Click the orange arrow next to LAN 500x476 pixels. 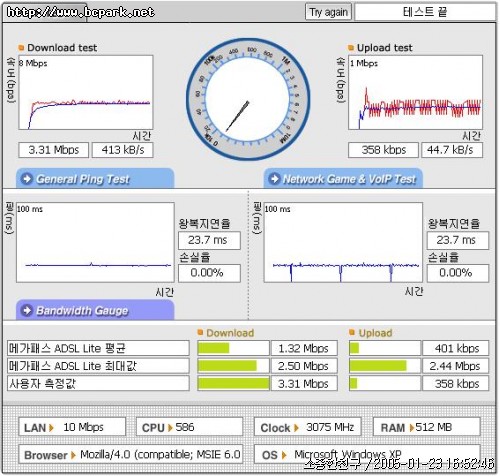tap(51, 428)
